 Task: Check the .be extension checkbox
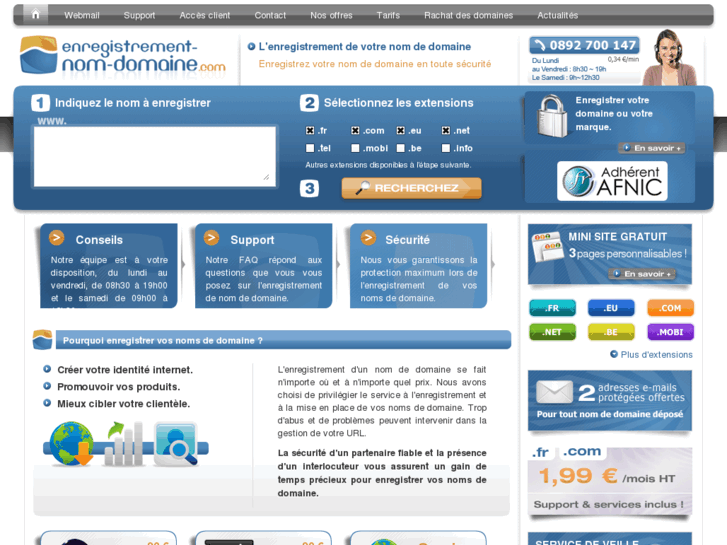coord(401,148)
